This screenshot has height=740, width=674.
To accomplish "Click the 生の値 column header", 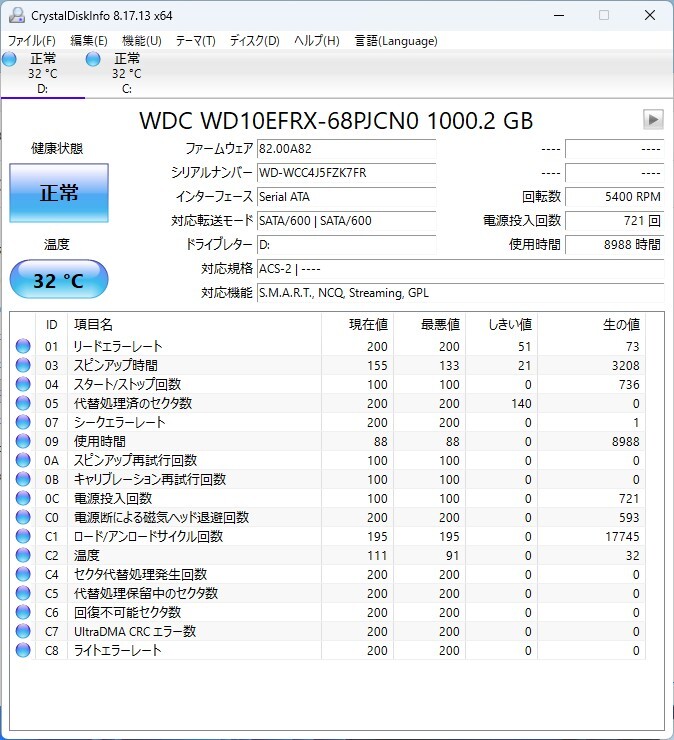I will click(591, 325).
